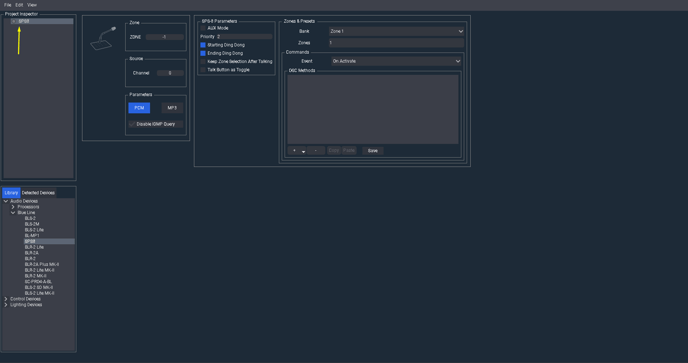Click inside the OSC Methods list area

(x=373, y=109)
